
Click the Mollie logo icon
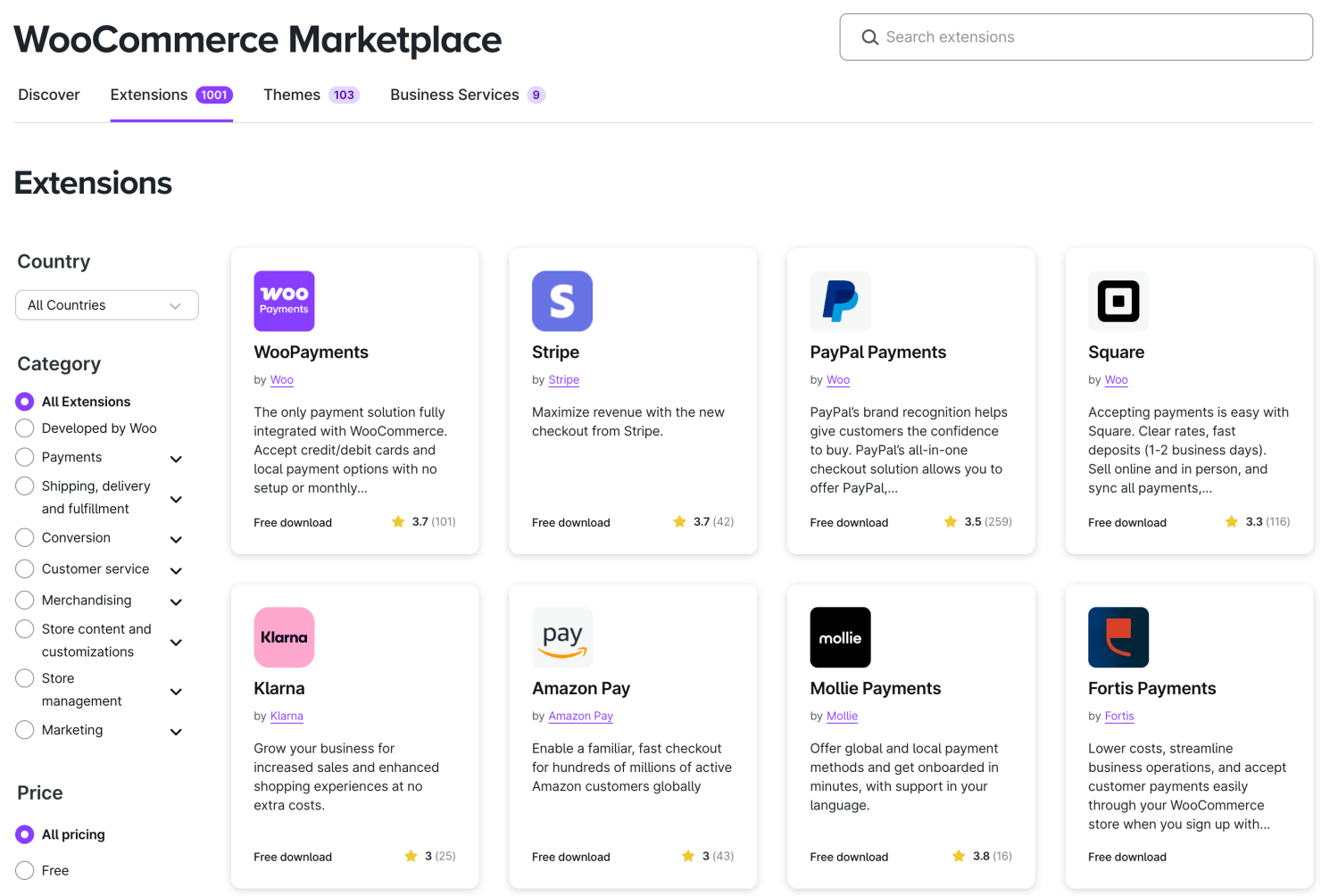pos(840,636)
